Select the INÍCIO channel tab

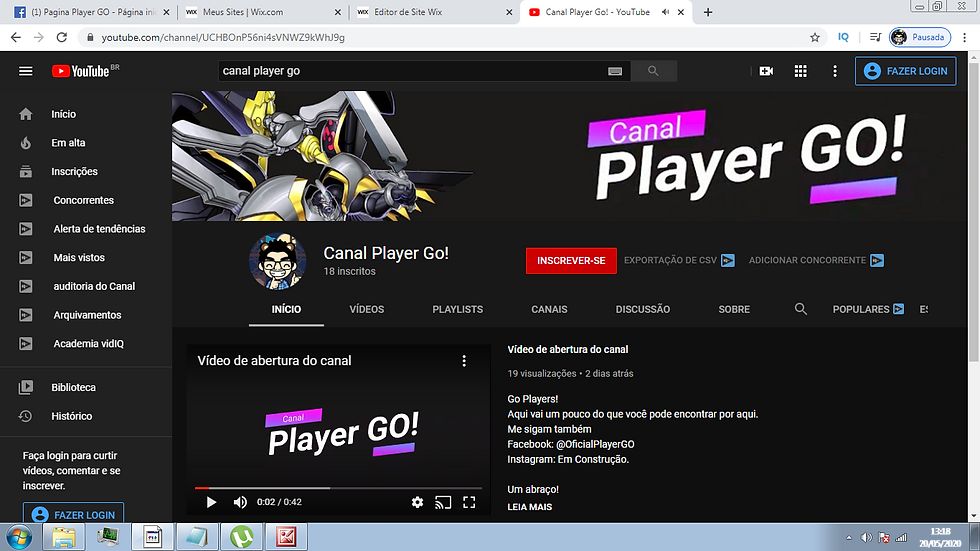(286, 310)
